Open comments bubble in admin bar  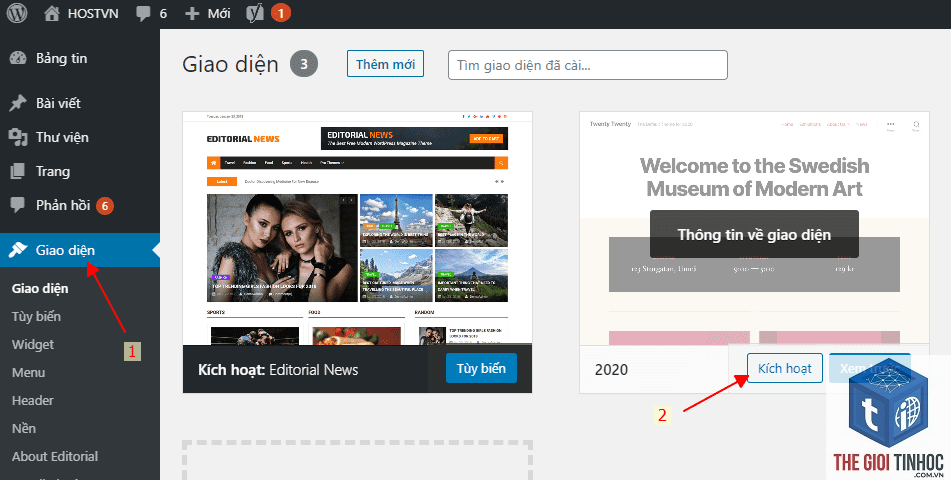(x=144, y=13)
